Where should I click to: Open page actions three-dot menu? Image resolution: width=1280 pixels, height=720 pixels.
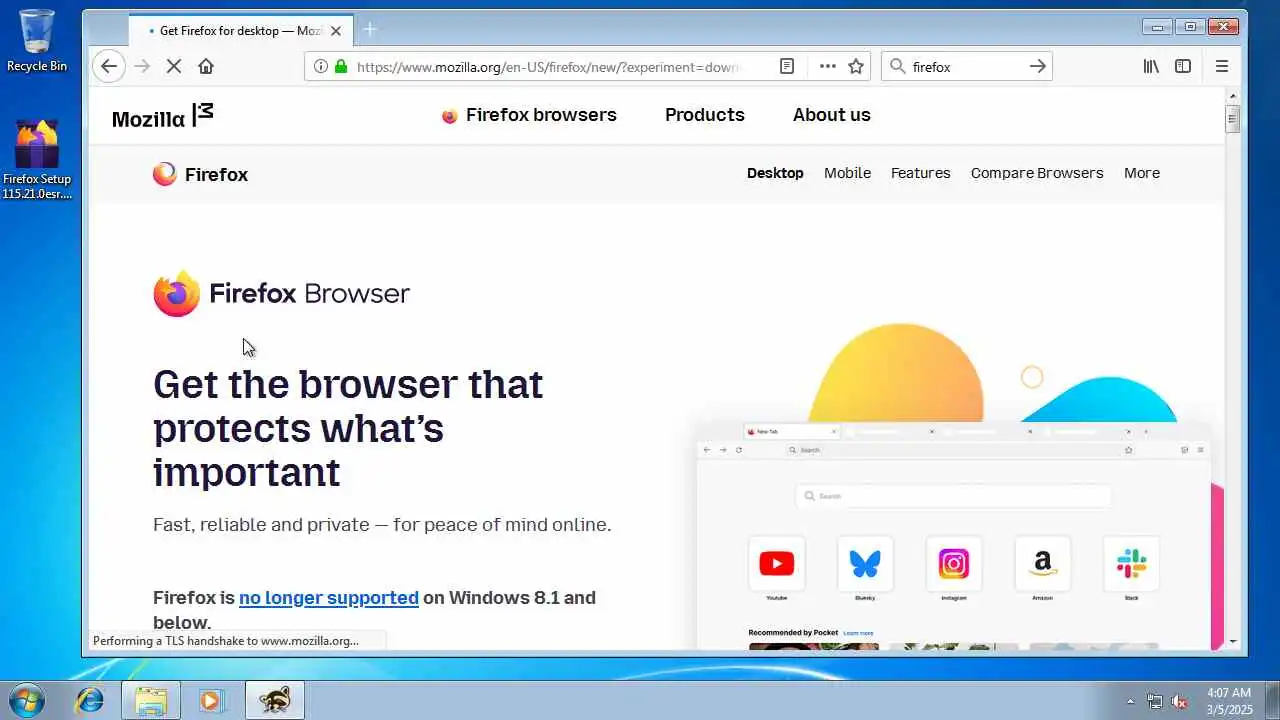(x=827, y=66)
